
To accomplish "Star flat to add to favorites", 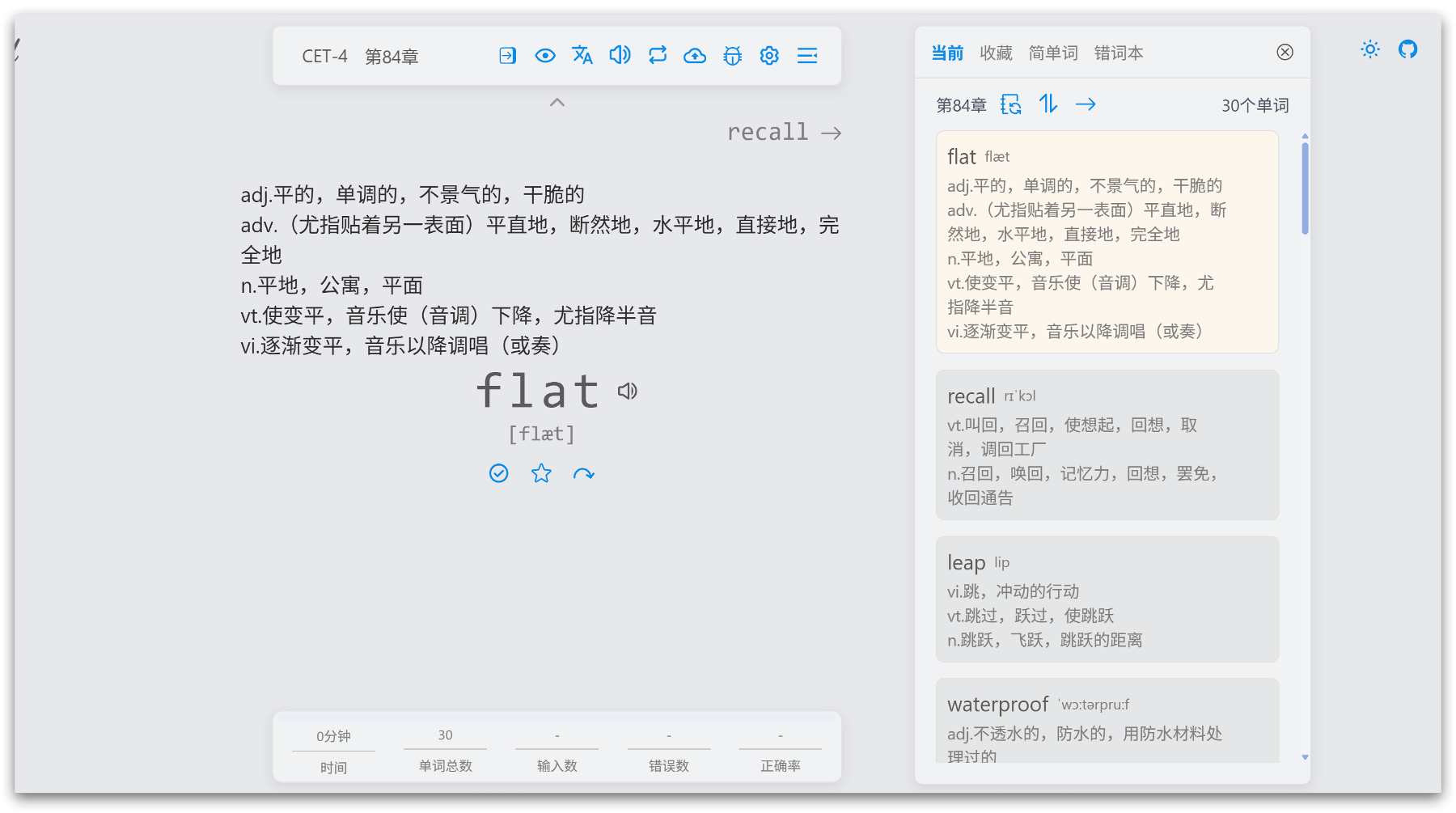I will pyautogui.click(x=541, y=473).
